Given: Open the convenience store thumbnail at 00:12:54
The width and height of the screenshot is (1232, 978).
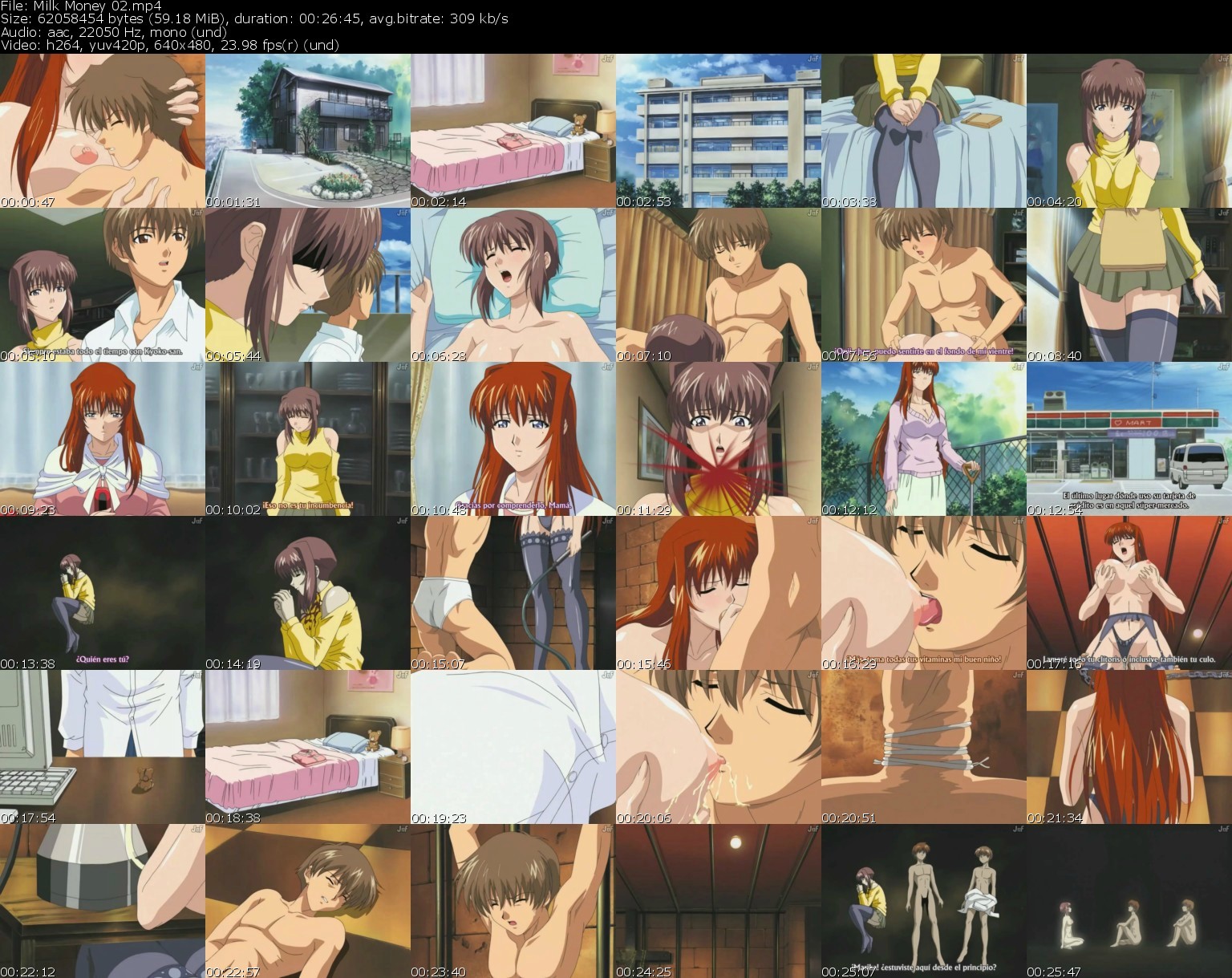Looking at the screenshot, I should (x=1129, y=439).
